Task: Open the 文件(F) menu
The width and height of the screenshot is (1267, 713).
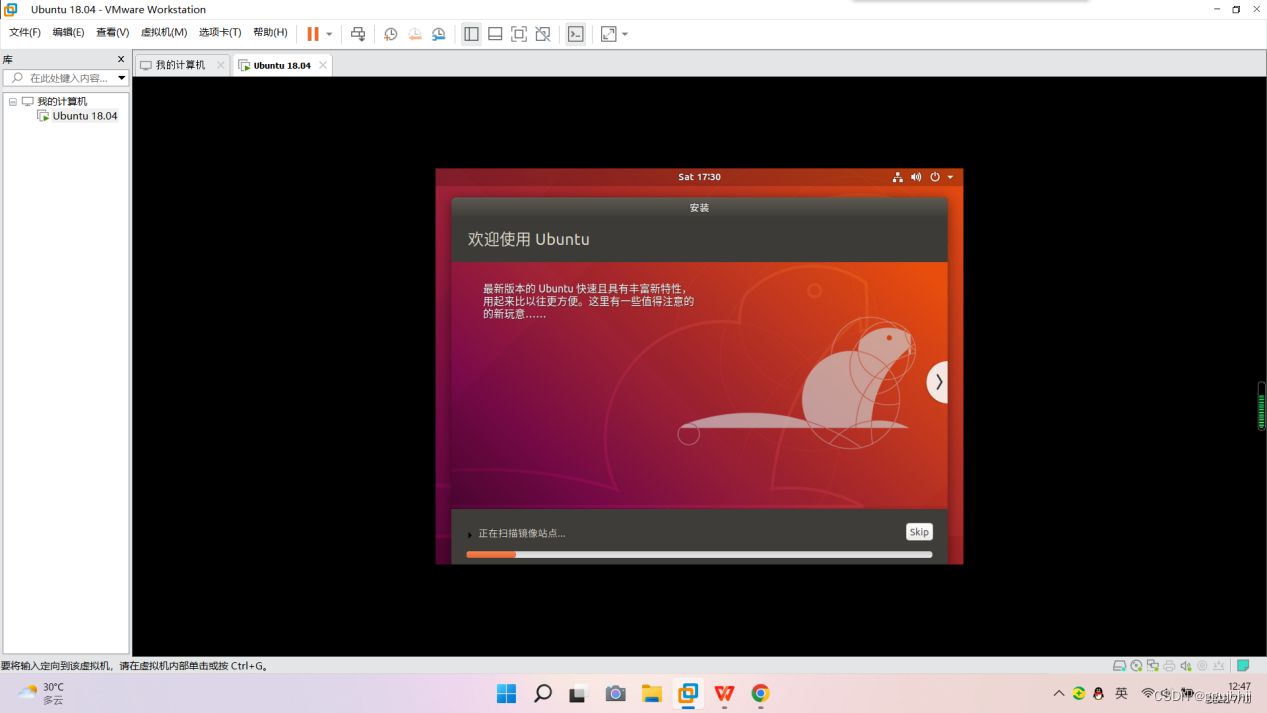Action: 25,32
